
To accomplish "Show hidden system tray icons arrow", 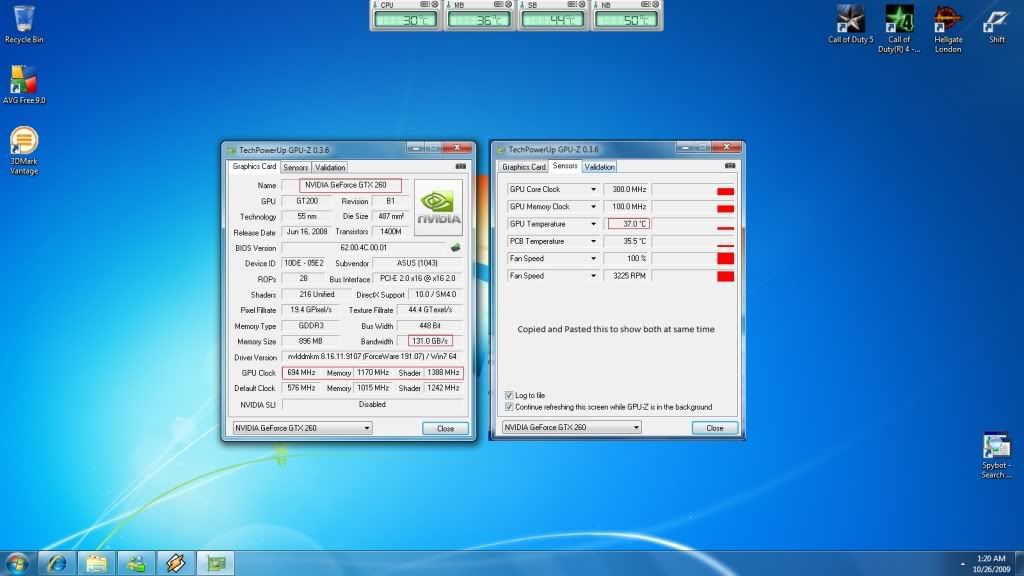I will (x=962, y=564).
